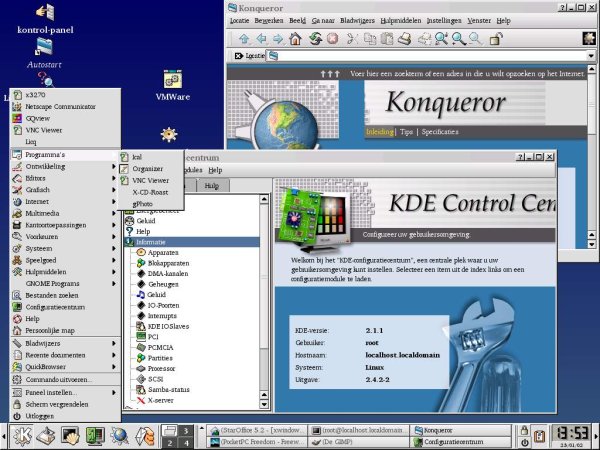Click the small power logout icon in panel
The image size is (600, 450).
coord(525,442)
